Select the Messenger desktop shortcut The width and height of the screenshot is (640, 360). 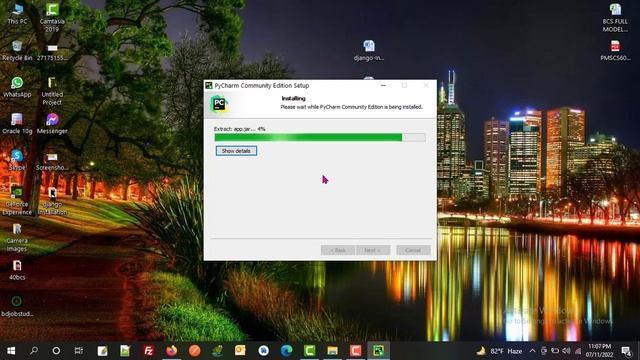point(52,123)
